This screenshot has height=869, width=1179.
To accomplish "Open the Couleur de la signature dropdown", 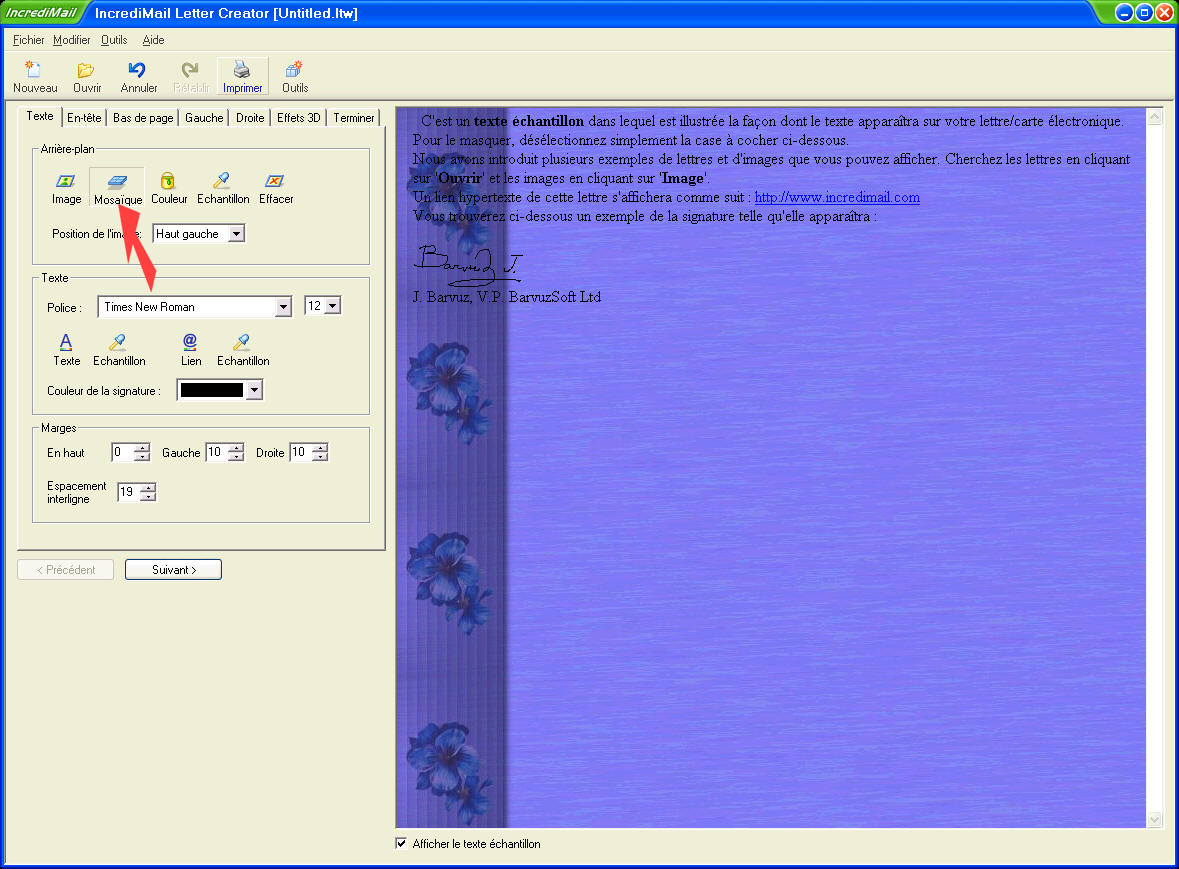I will coord(254,390).
